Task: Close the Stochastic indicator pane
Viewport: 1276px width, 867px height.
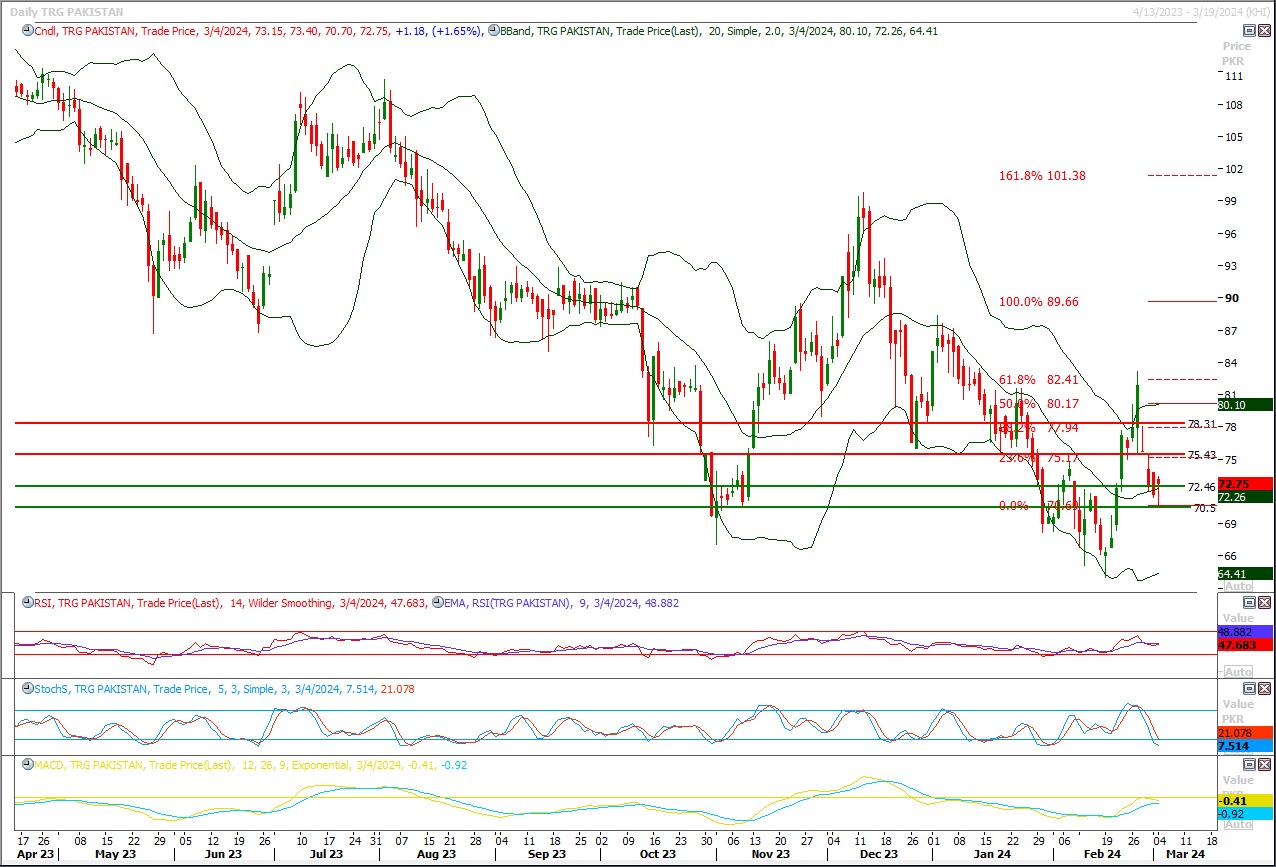Action: pyautogui.click(x=1265, y=688)
